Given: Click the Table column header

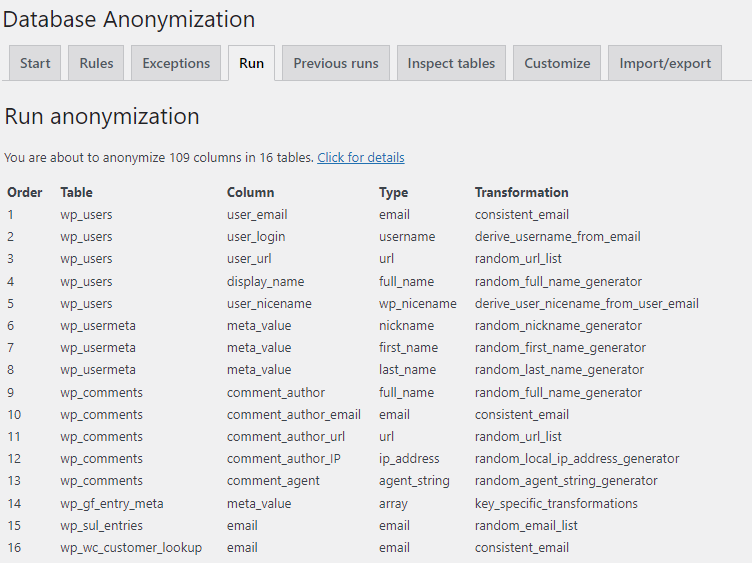Looking at the screenshot, I should point(77,192).
